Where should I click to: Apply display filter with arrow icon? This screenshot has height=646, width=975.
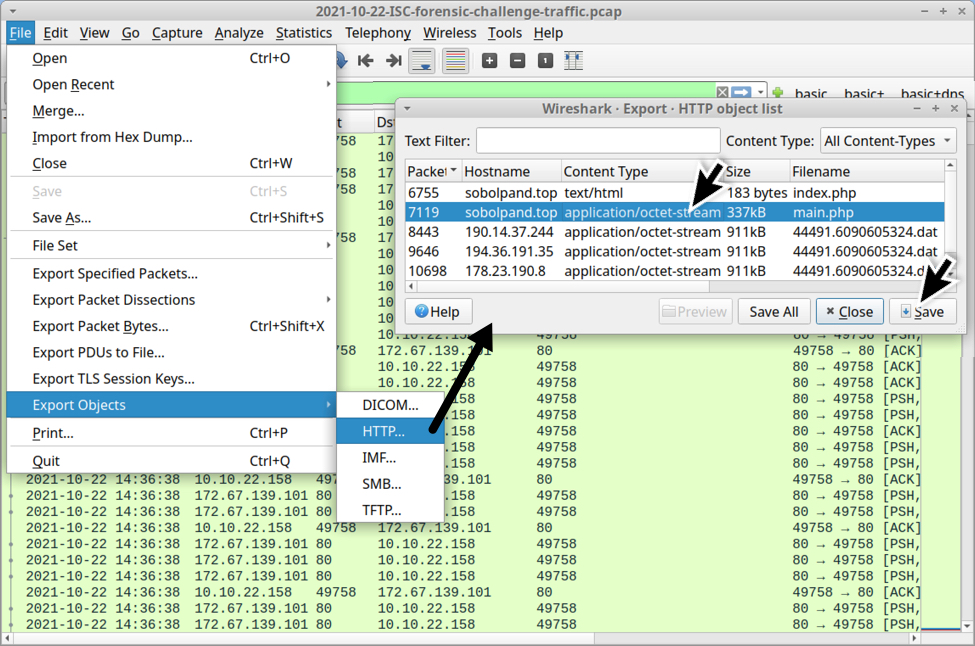(740, 93)
